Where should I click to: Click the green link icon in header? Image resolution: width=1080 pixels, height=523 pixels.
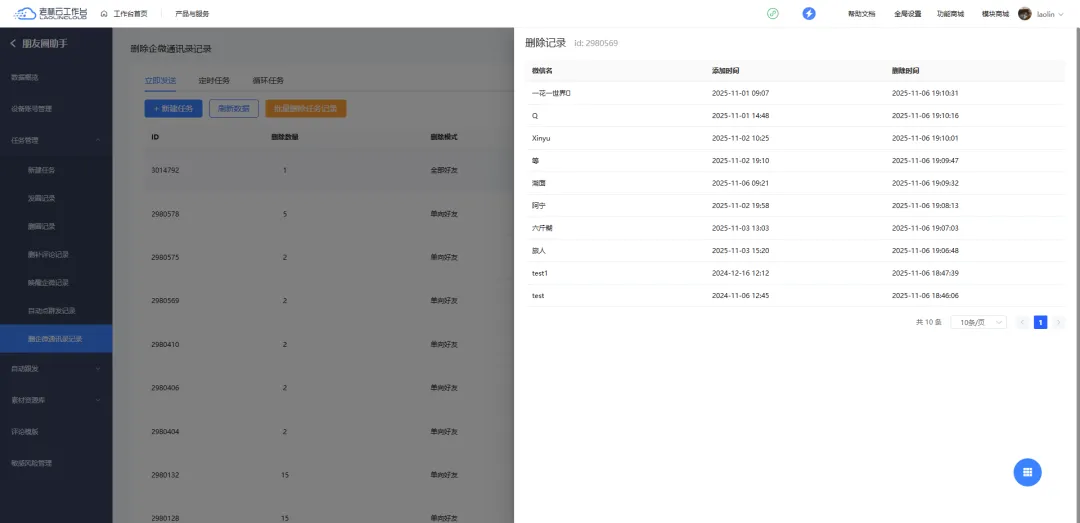click(x=773, y=14)
